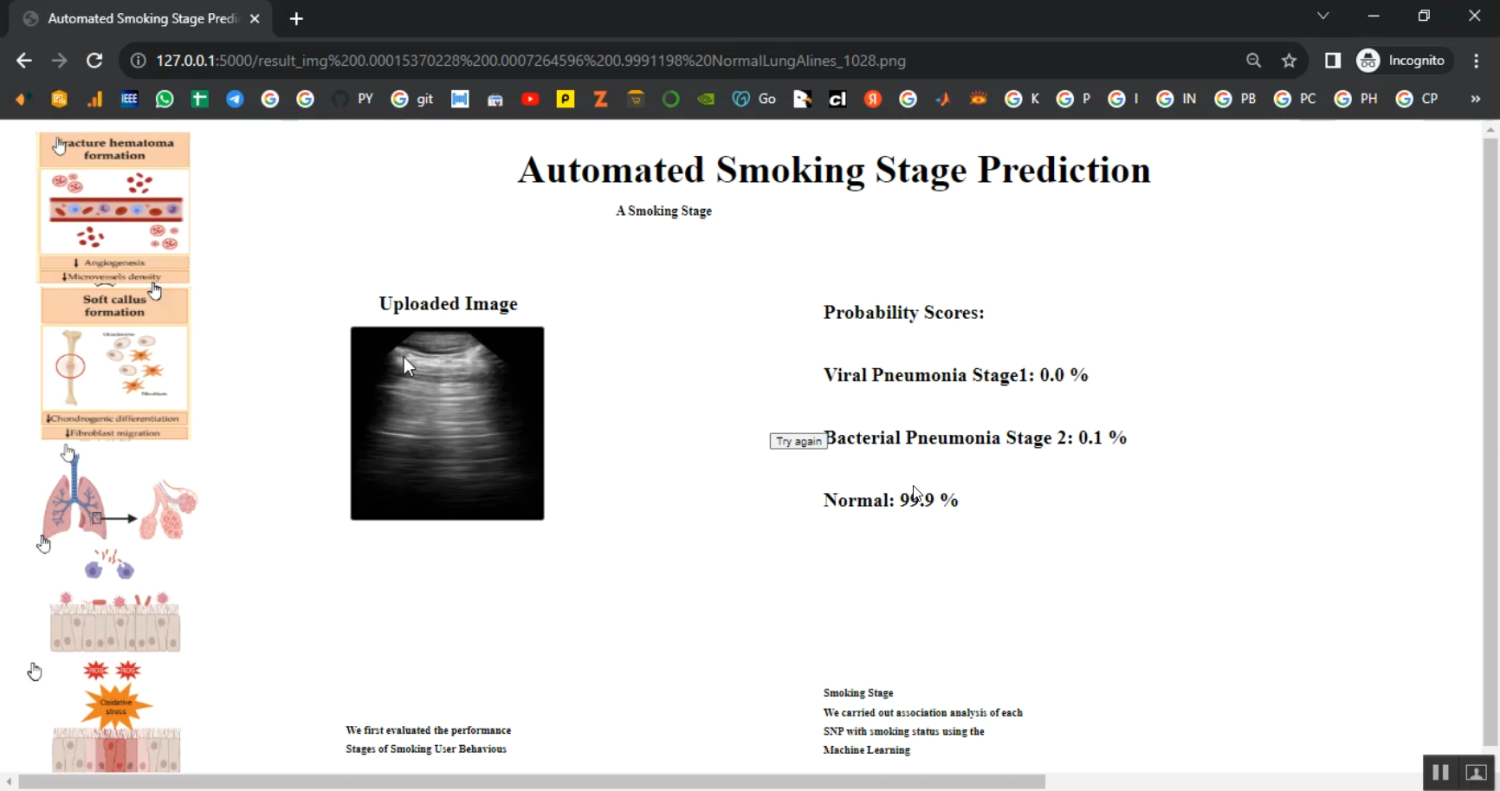Open the WhatsApp bookmark

164,98
